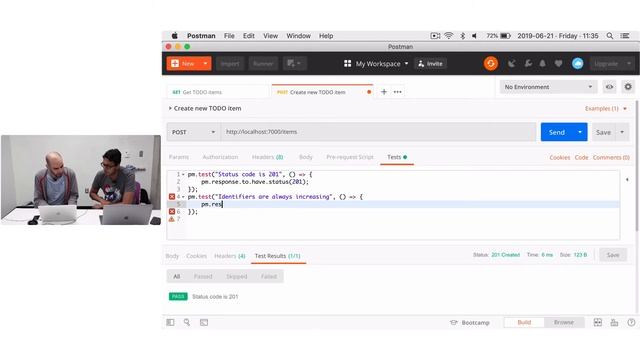Open the View menu
The image size is (640, 360).
click(270, 36)
